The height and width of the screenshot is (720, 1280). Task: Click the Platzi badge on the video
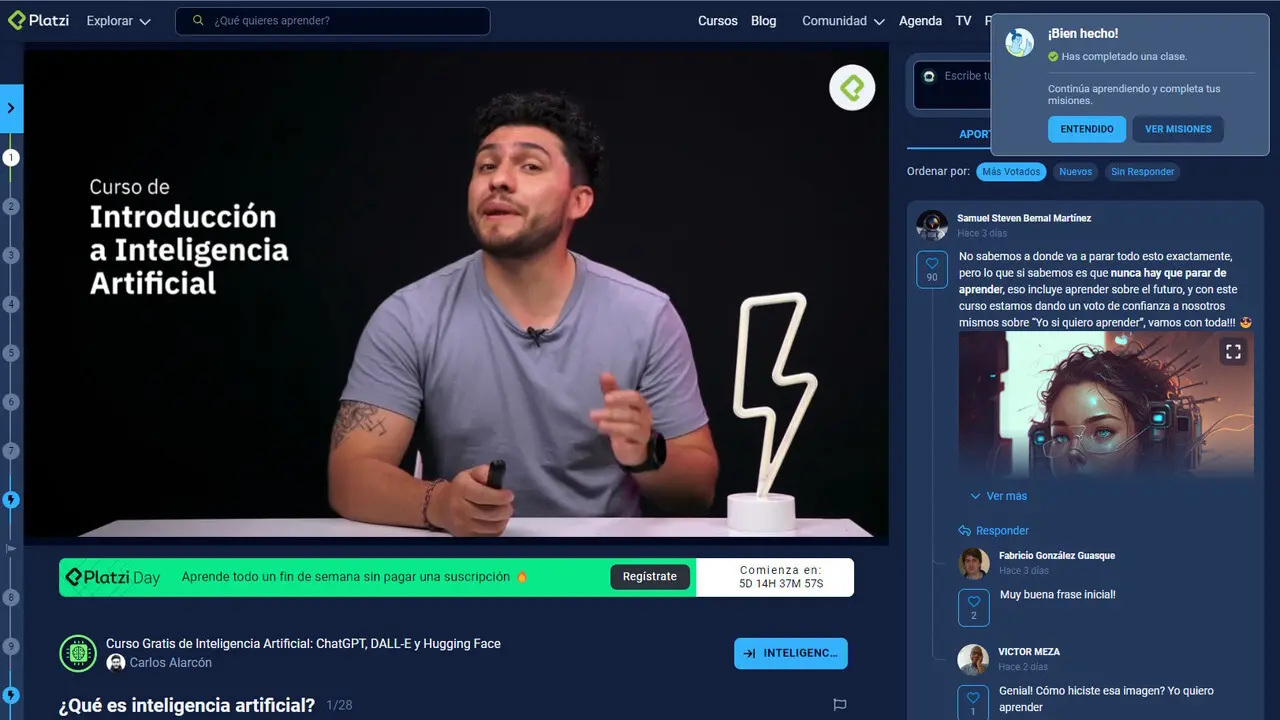(x=852, y=88)
